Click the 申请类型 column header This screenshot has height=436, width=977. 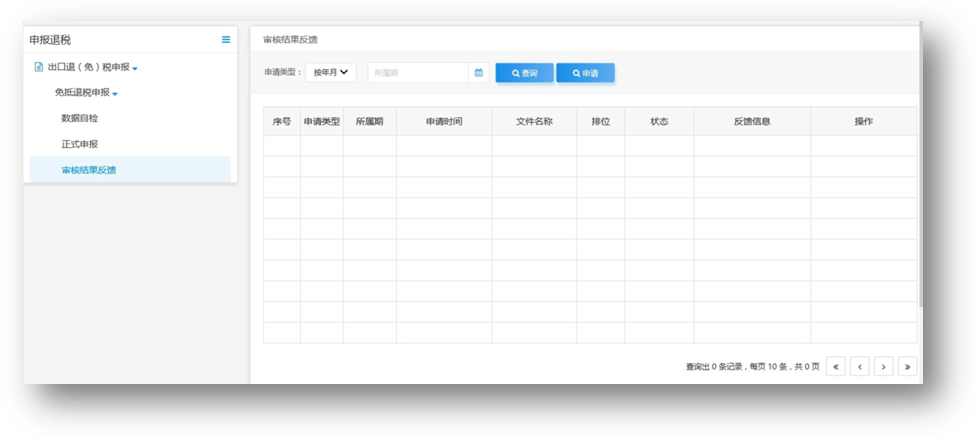click(x=322, y=121)
